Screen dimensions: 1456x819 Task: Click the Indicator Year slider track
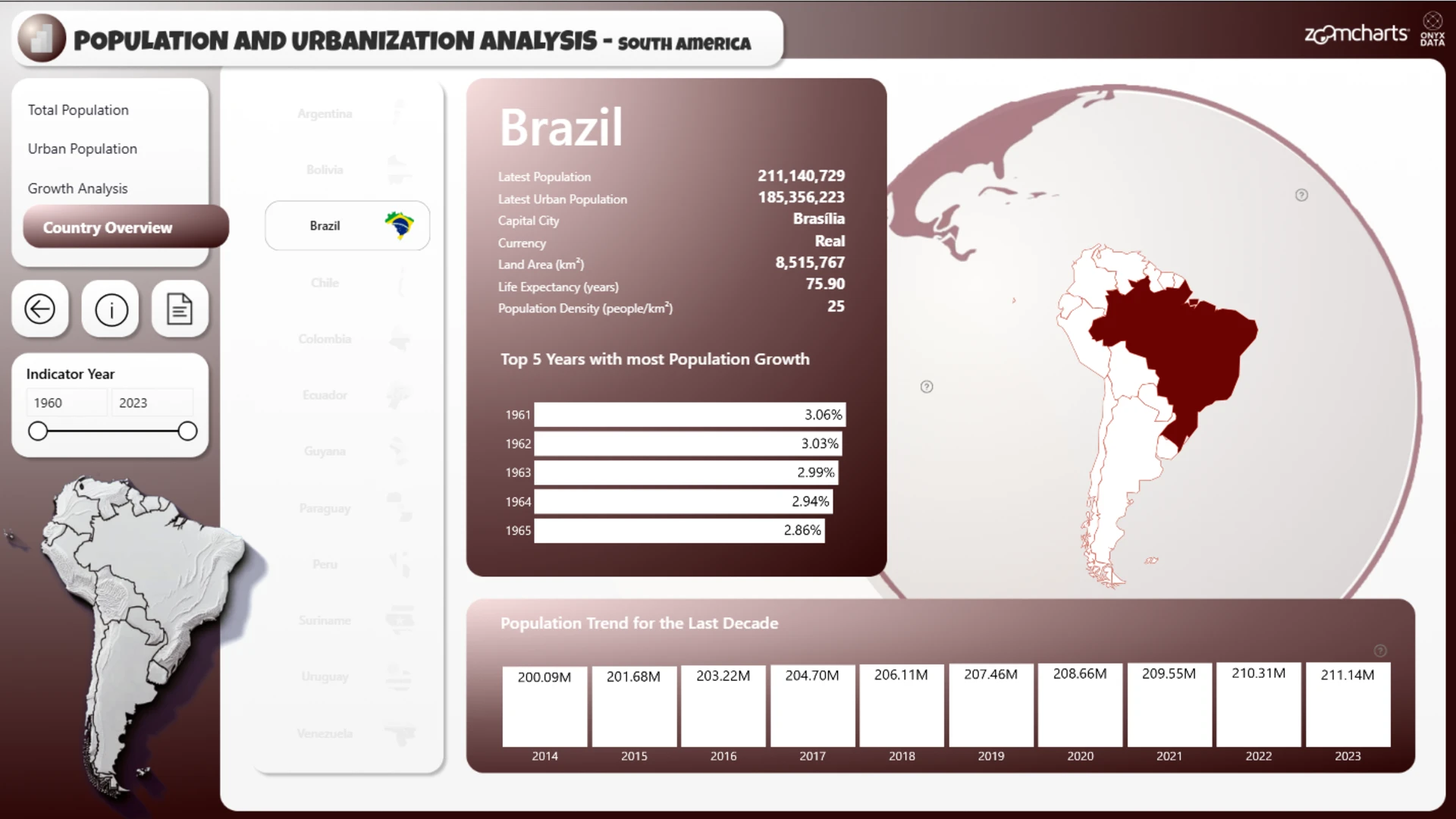click(x=112, y=431)
